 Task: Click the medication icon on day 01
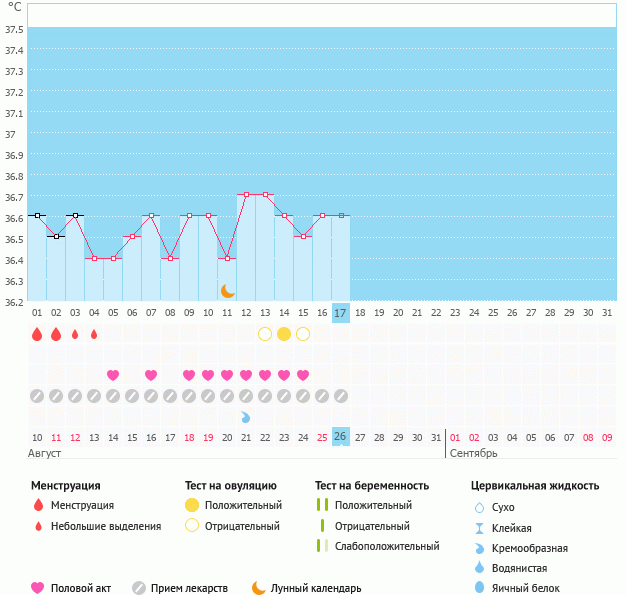(37, 396)
